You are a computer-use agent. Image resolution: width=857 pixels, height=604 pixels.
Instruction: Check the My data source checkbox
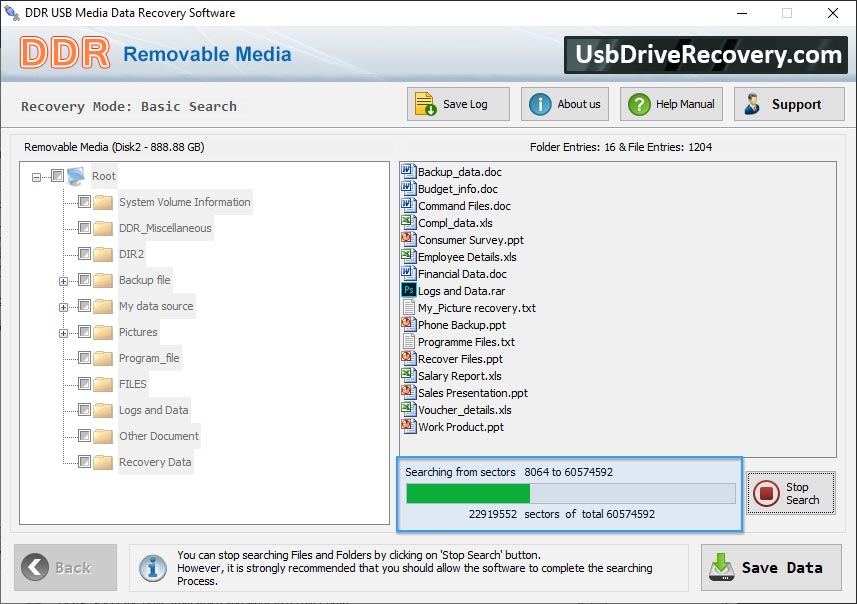pos(84,306)
